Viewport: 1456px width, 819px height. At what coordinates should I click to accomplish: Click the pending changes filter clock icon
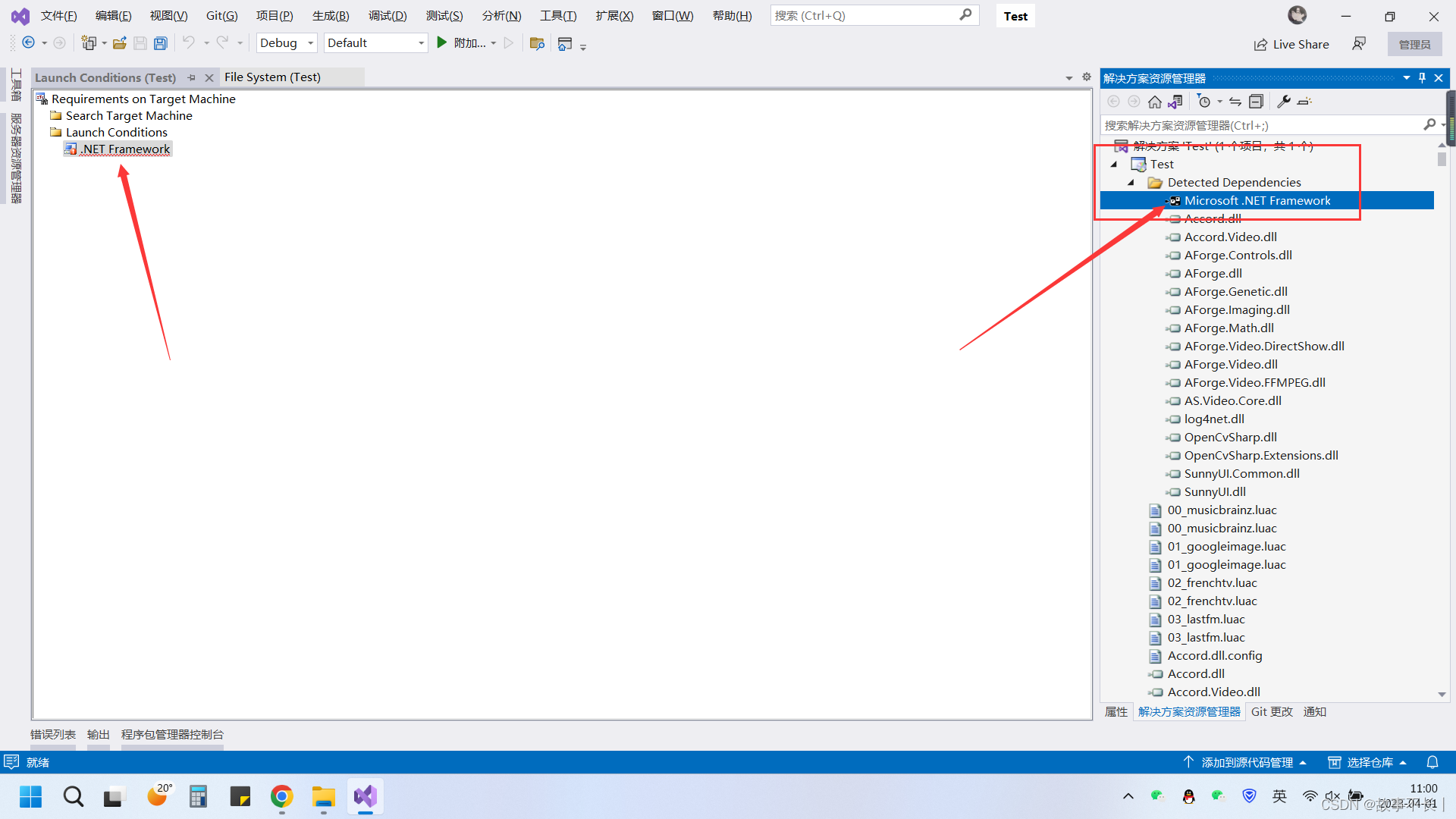(1203, 102)
